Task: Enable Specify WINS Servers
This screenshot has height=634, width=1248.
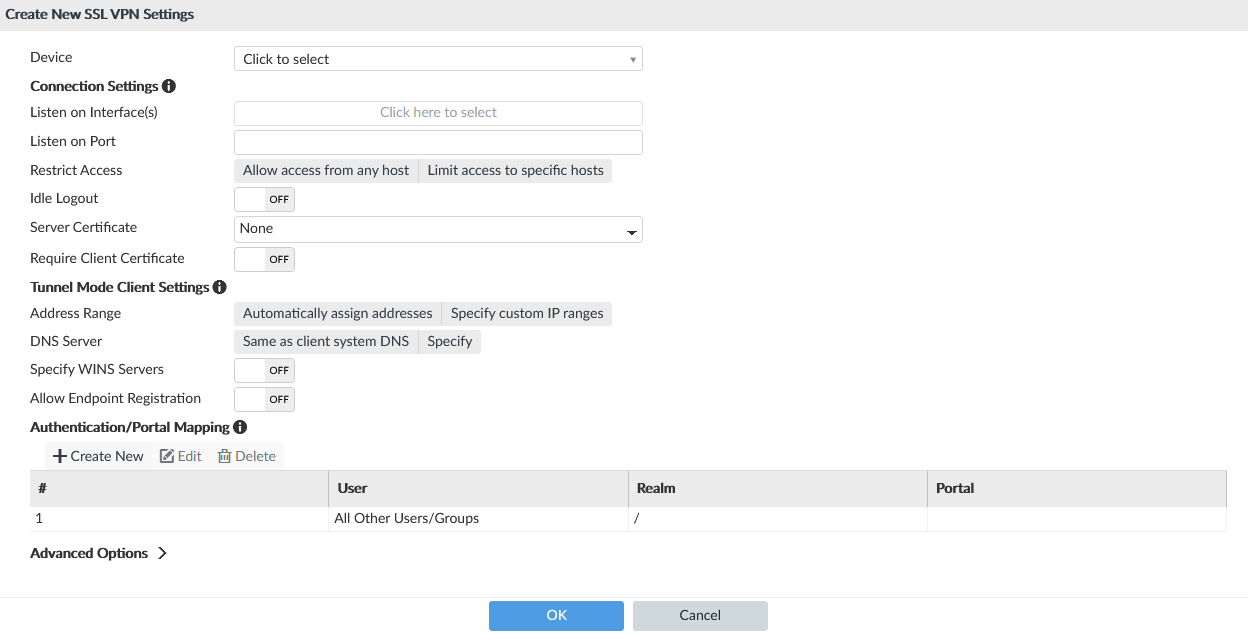Action: (x=264, y=370)
